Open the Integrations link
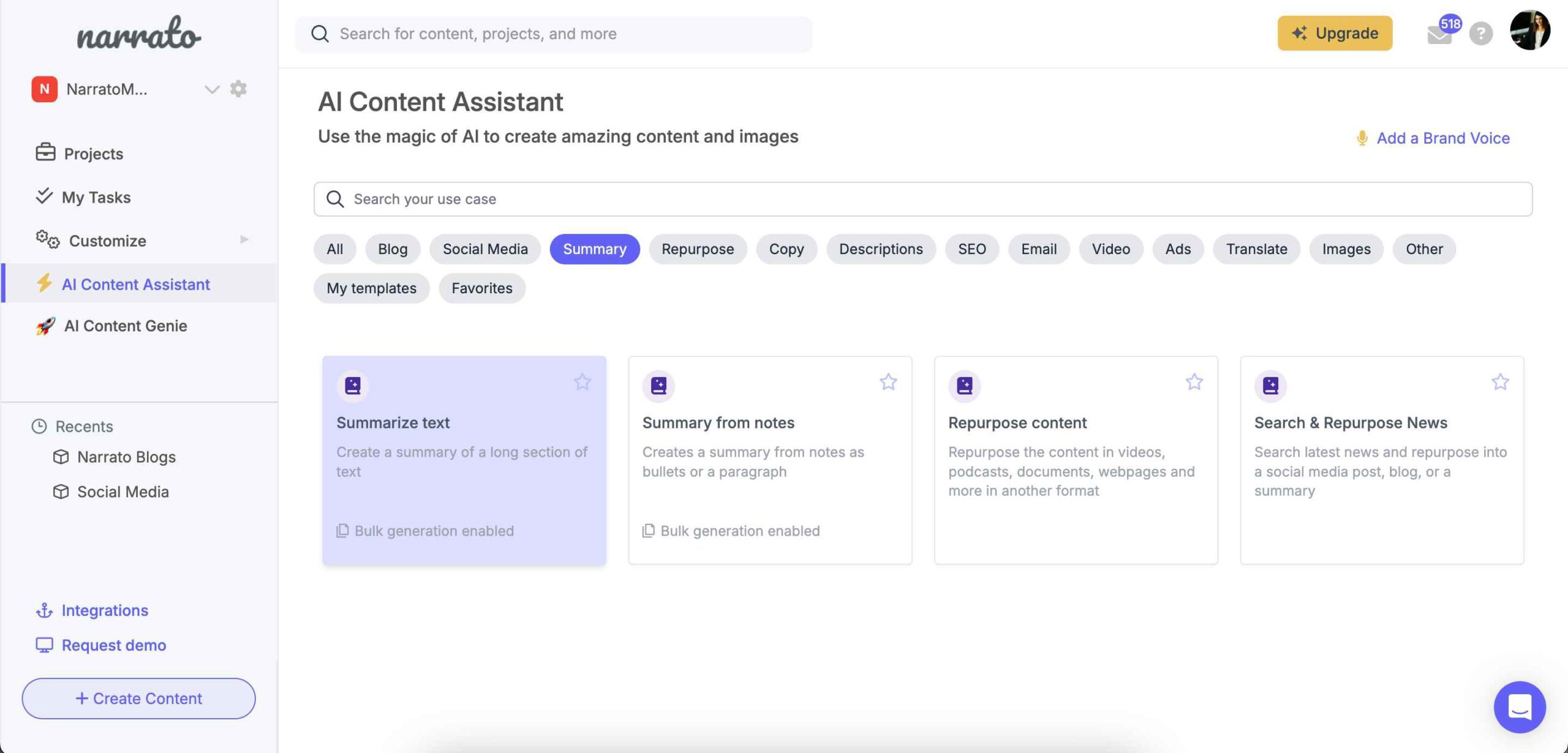The height and width of the screenshot is (753, 1568). (x=105, y=610)
